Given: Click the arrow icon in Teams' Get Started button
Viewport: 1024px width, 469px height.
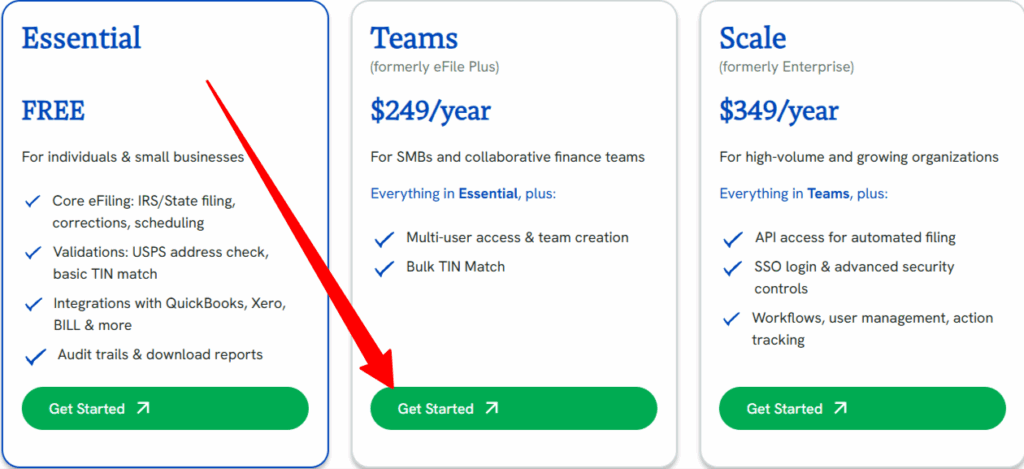Looking at the screenshot, I should (491, 408).
